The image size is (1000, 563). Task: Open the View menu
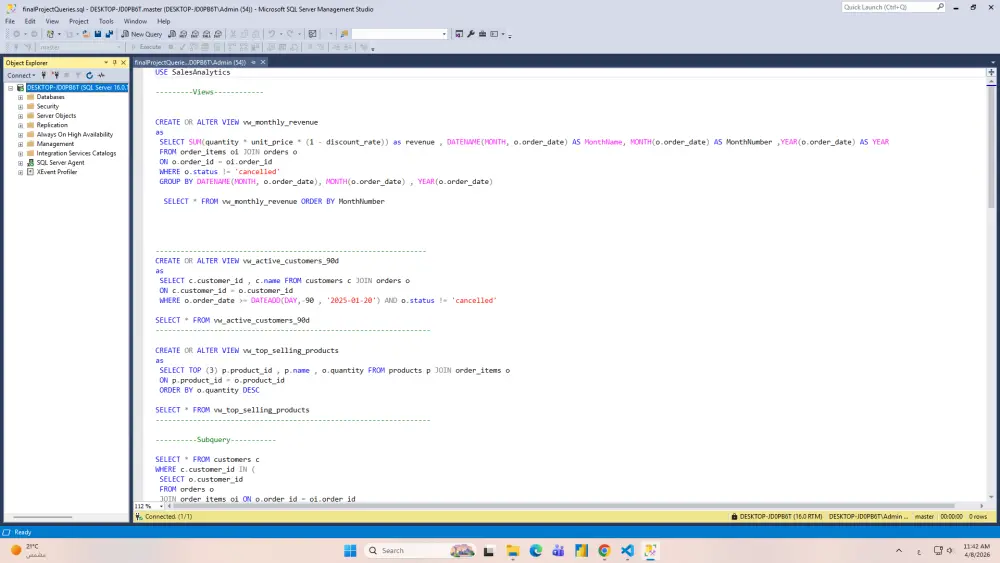[x=52, y=21]
